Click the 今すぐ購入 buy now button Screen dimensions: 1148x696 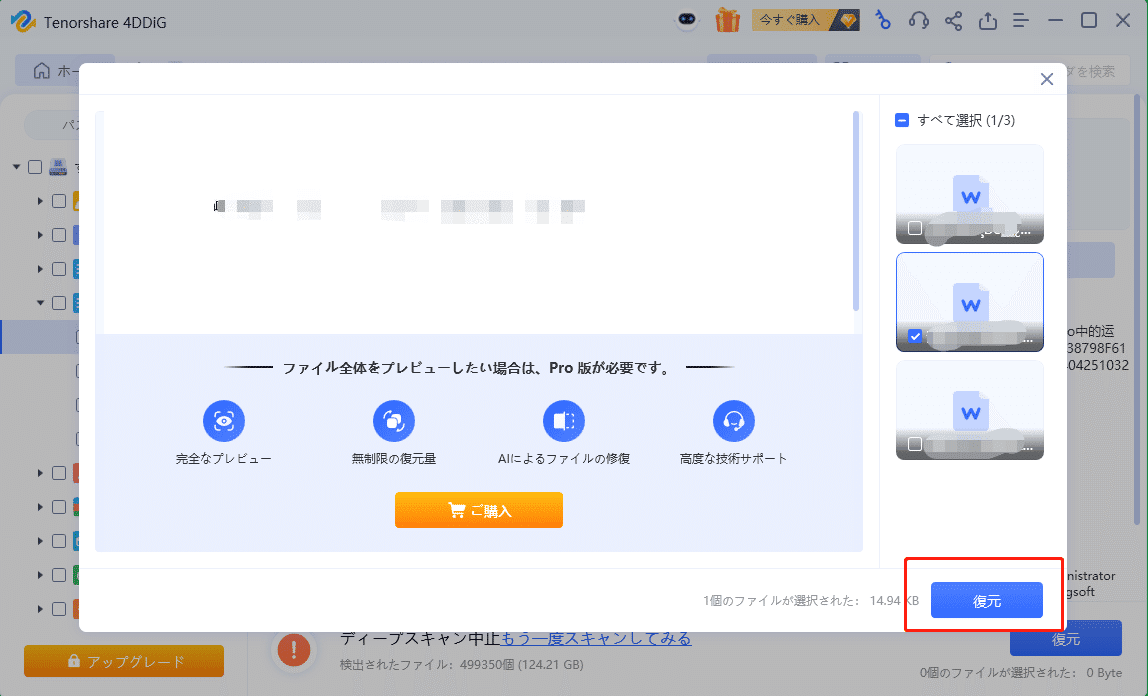[805, 20]
